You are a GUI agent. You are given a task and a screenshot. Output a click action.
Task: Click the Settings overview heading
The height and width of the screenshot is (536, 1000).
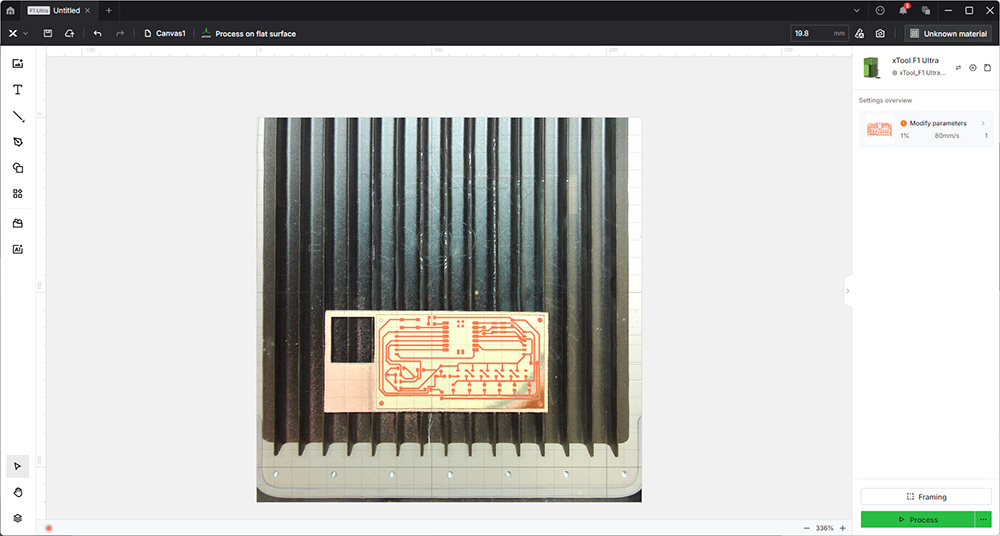click(885, 100)
